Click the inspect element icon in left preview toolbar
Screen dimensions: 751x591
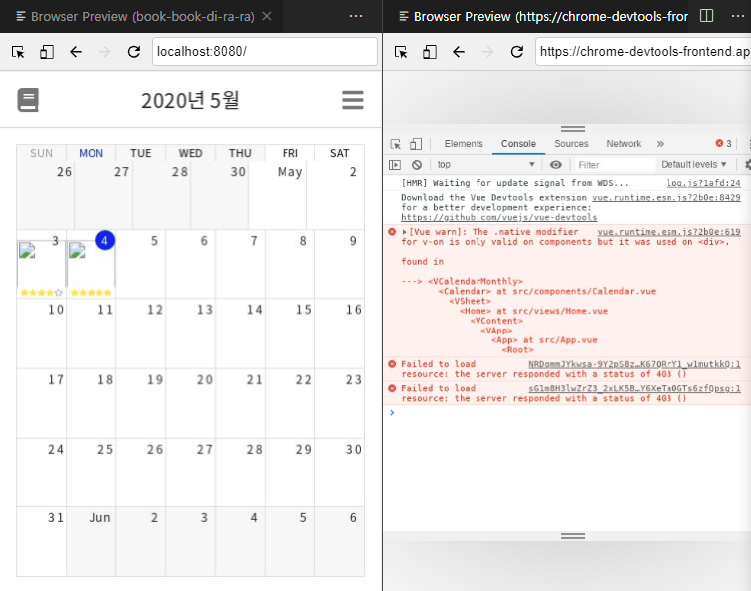[x=18, y=52]
